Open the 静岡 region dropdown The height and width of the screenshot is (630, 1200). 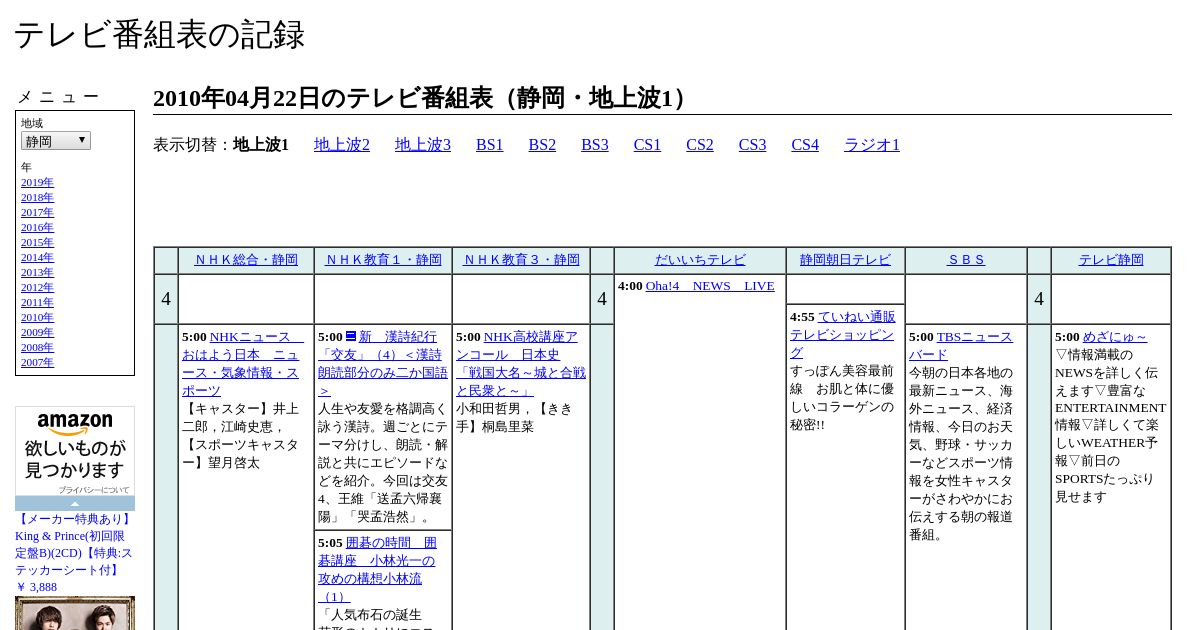[56, 141]
